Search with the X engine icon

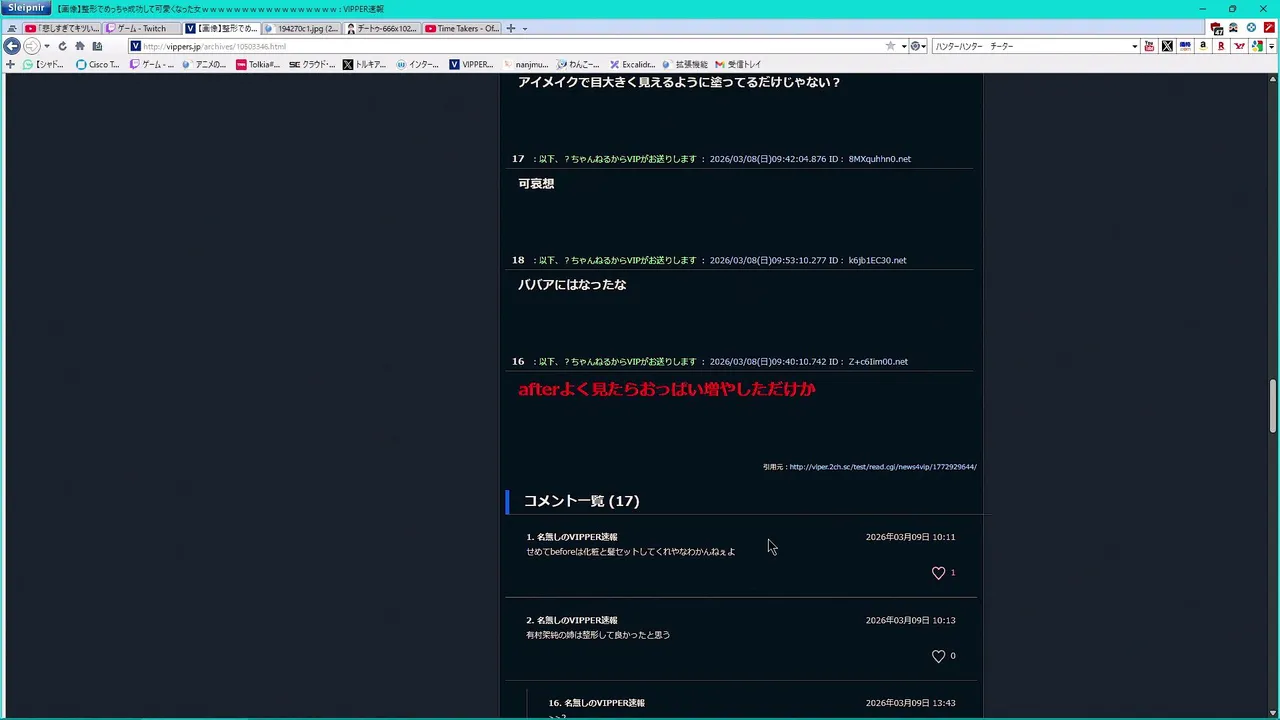(x=1167, y=46)
